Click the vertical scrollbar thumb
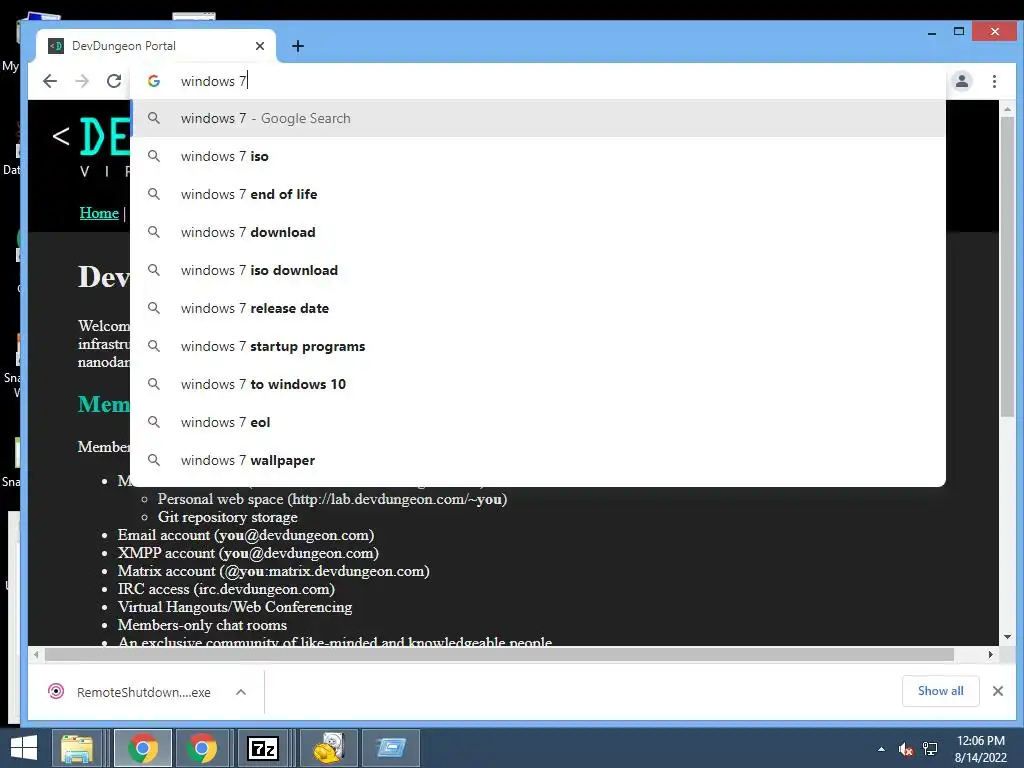 click(1007, 266)
